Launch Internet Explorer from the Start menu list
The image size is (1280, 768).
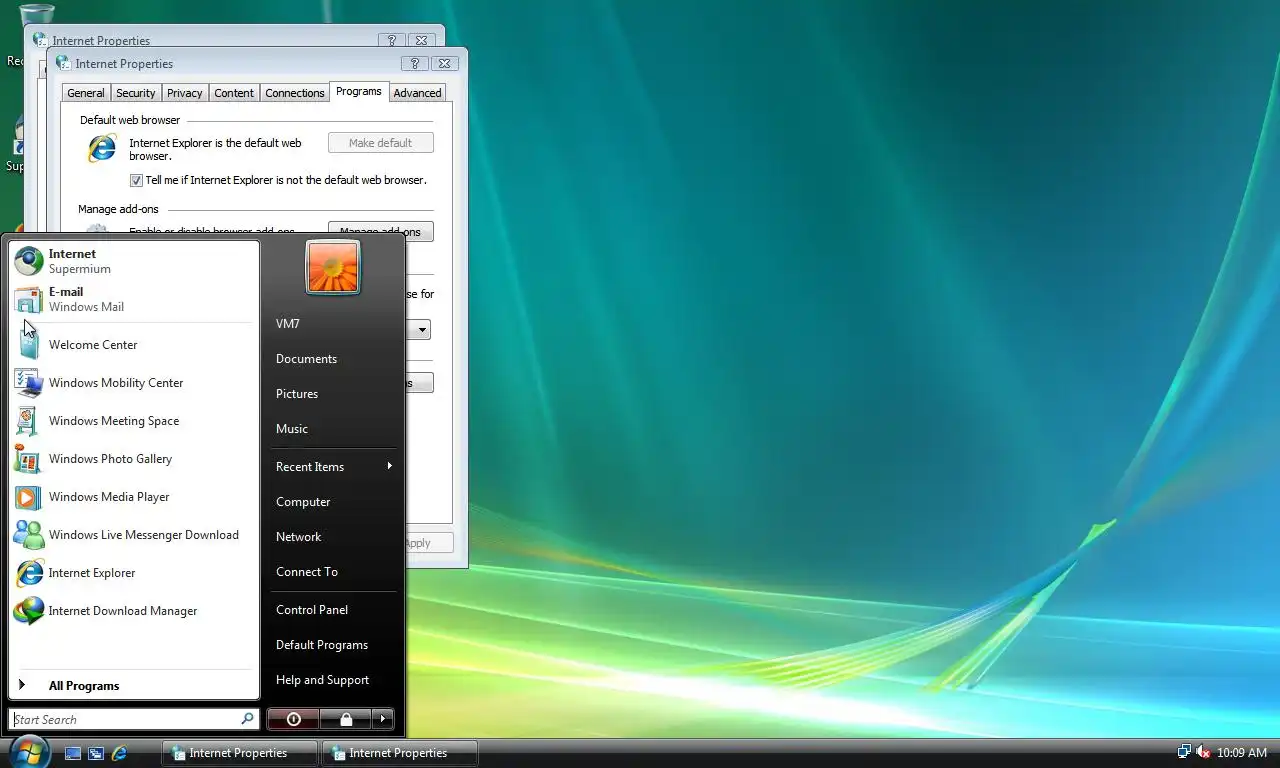[134, 573]
